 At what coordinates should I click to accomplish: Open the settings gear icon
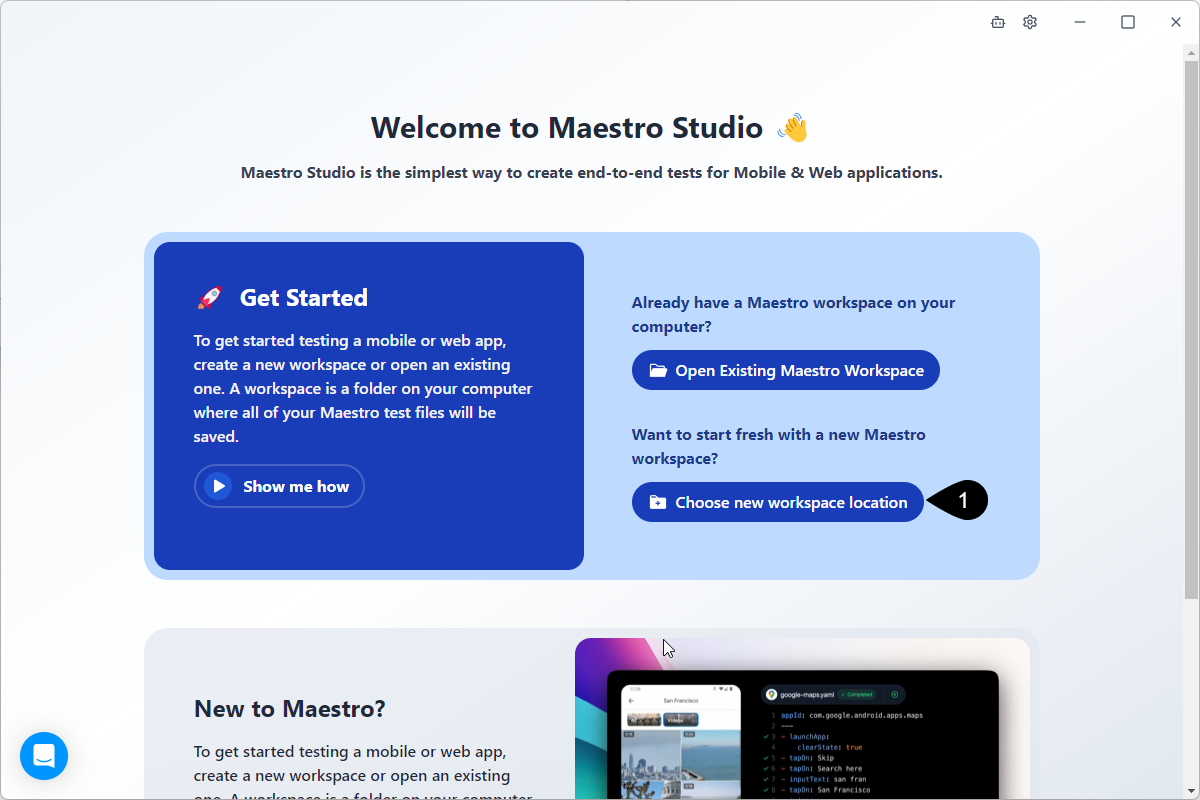(x=1030, y=22)
